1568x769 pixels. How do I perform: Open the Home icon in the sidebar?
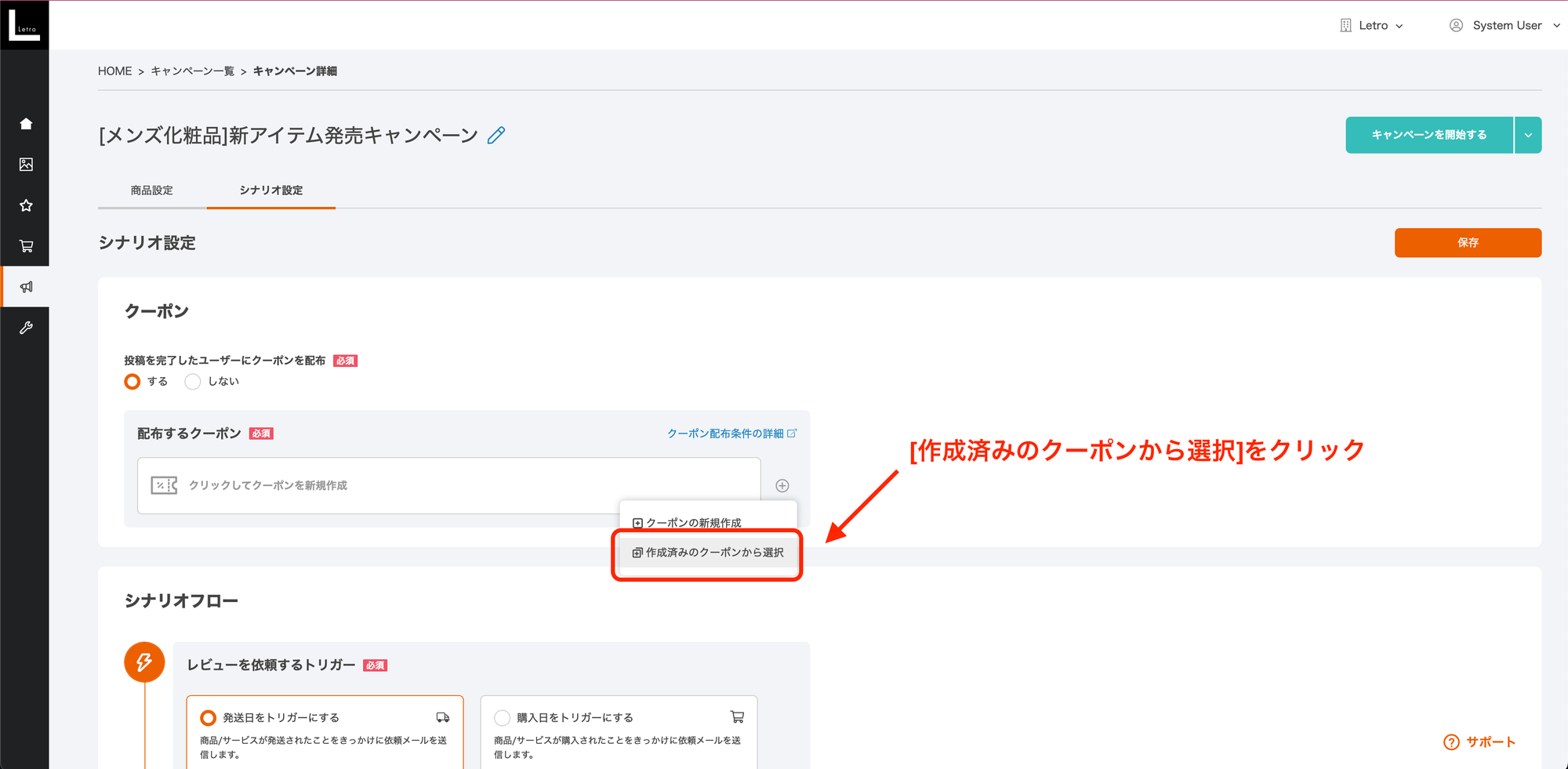(x=25, y=123)
